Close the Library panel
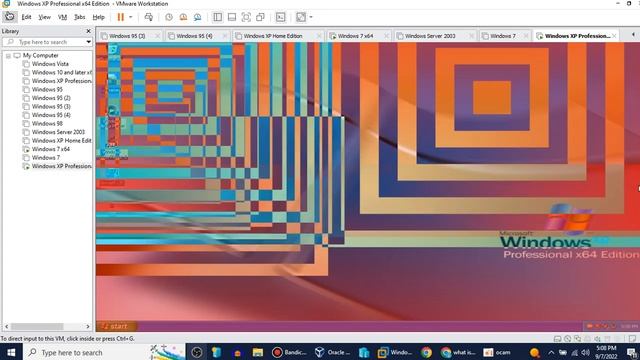 pyautogui.click(x=89, y=31)
